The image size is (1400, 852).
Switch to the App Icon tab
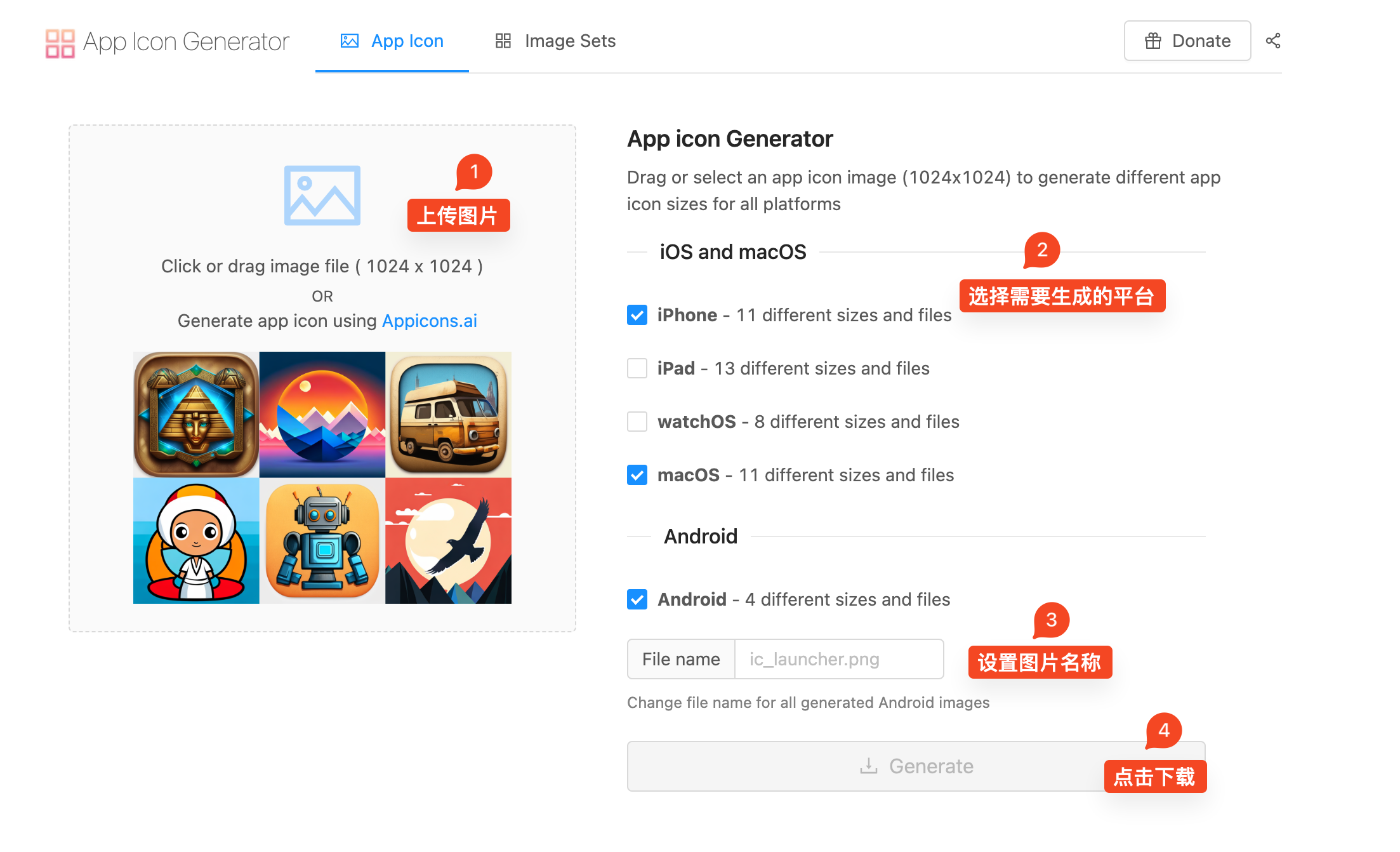click(392, 41)
